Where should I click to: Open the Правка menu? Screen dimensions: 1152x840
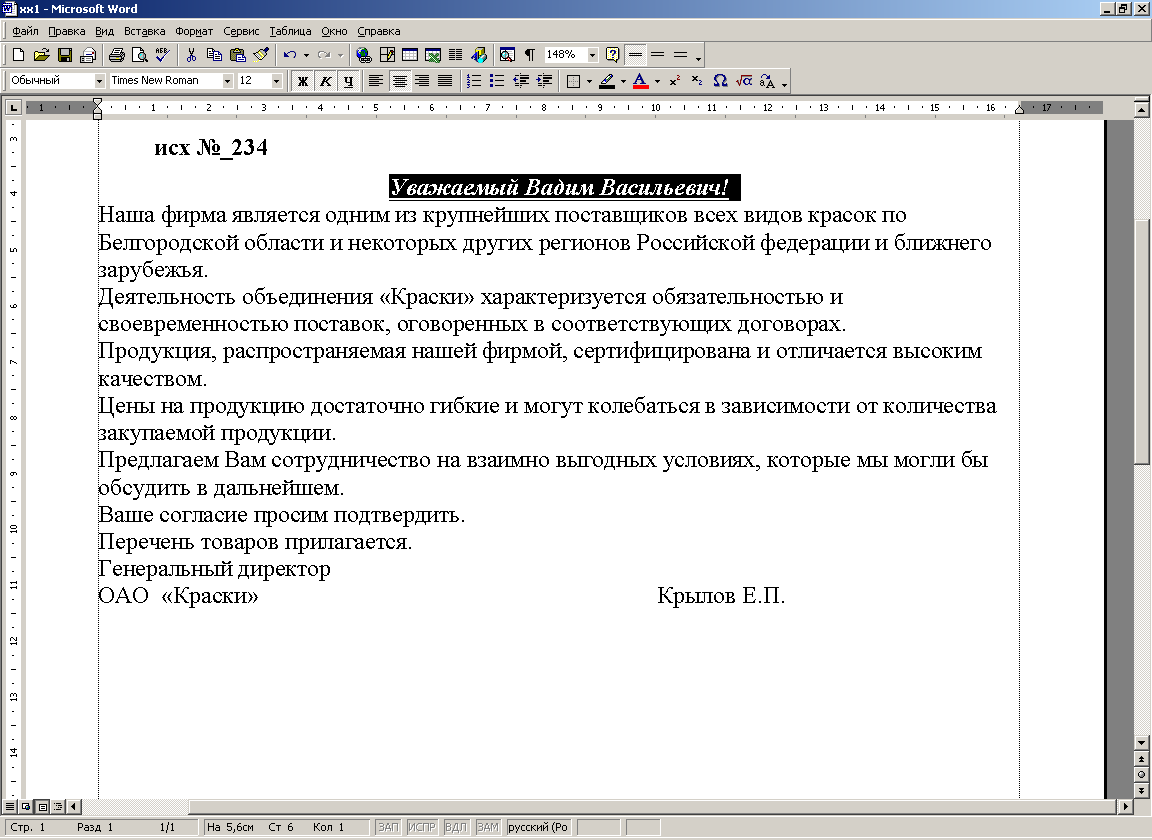click(66, 31)
